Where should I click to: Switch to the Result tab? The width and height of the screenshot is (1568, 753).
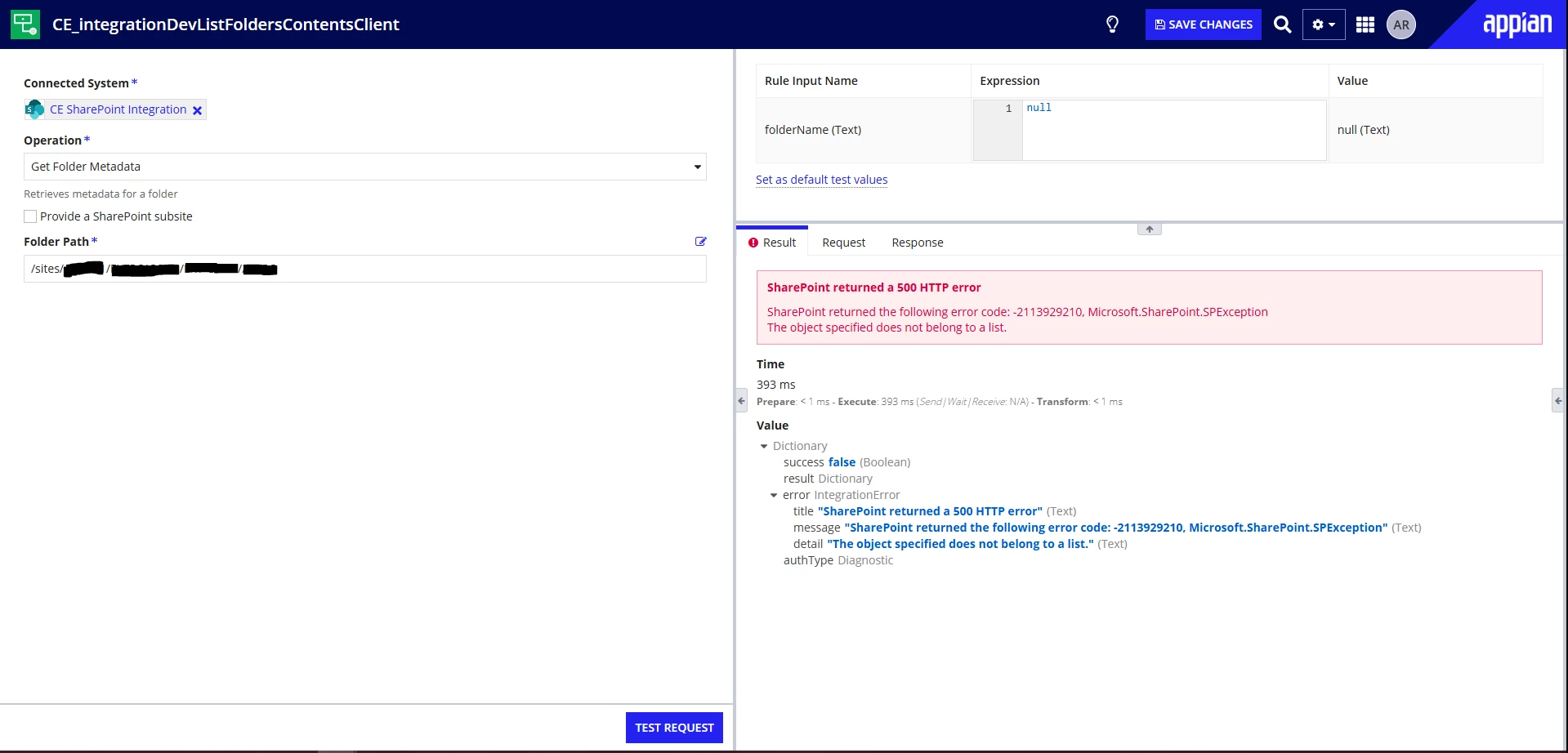click(772, 243)
